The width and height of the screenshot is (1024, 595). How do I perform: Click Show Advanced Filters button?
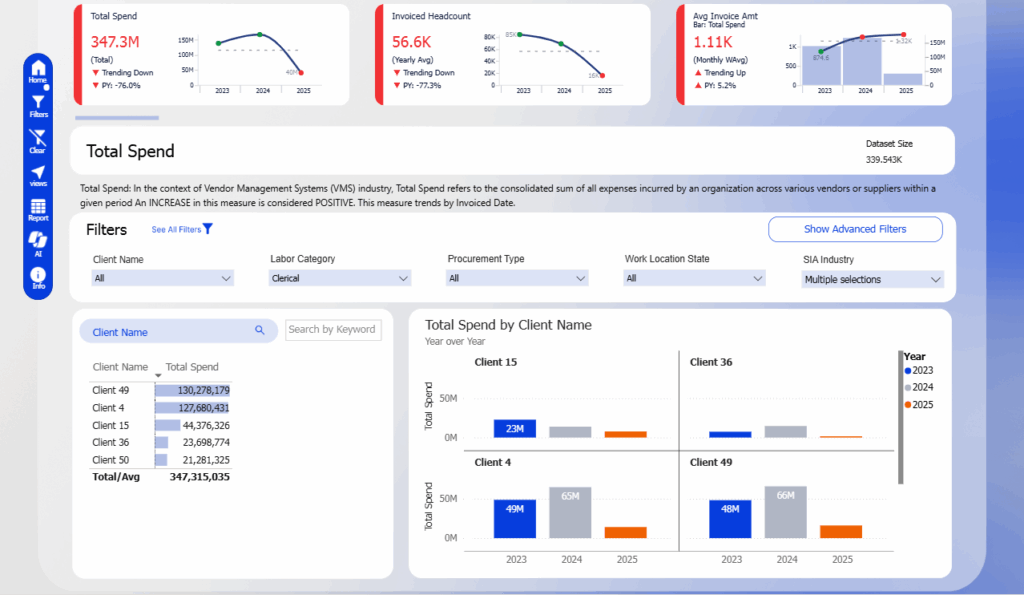(x=855, y=229)
